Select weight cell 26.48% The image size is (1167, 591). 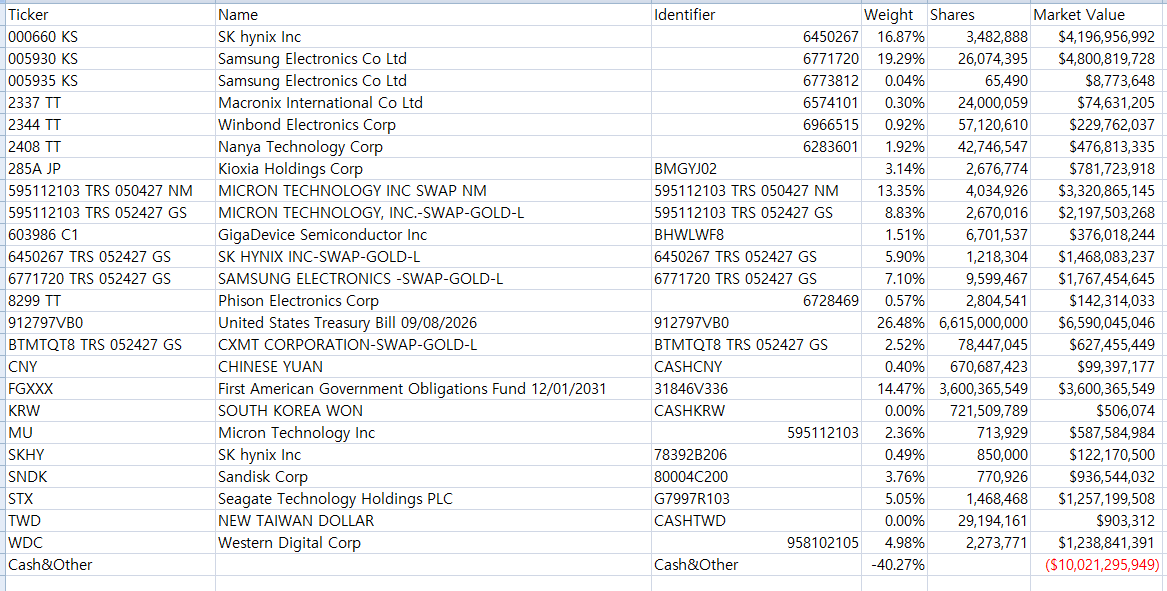point(893,323)
